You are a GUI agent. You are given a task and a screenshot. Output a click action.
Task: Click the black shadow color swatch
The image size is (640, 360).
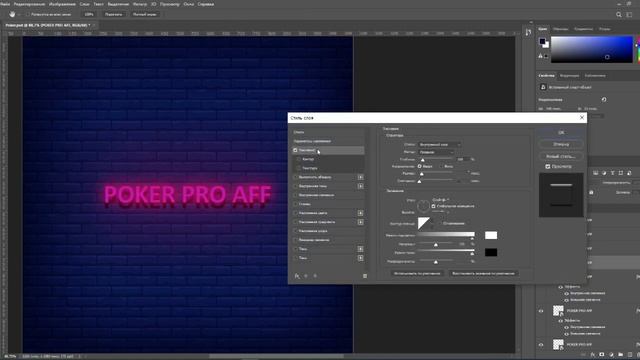coord(491,252)
